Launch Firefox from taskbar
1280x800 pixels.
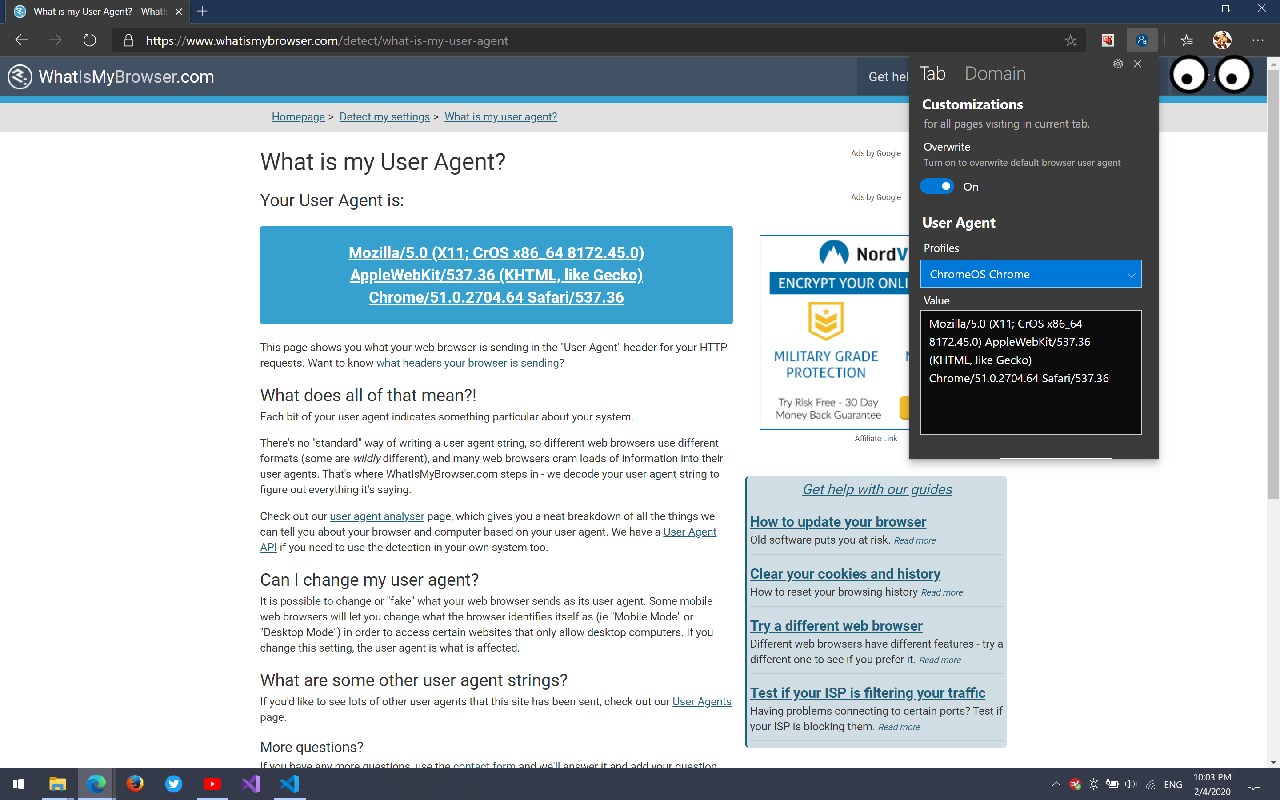click(x=135, y=784)
